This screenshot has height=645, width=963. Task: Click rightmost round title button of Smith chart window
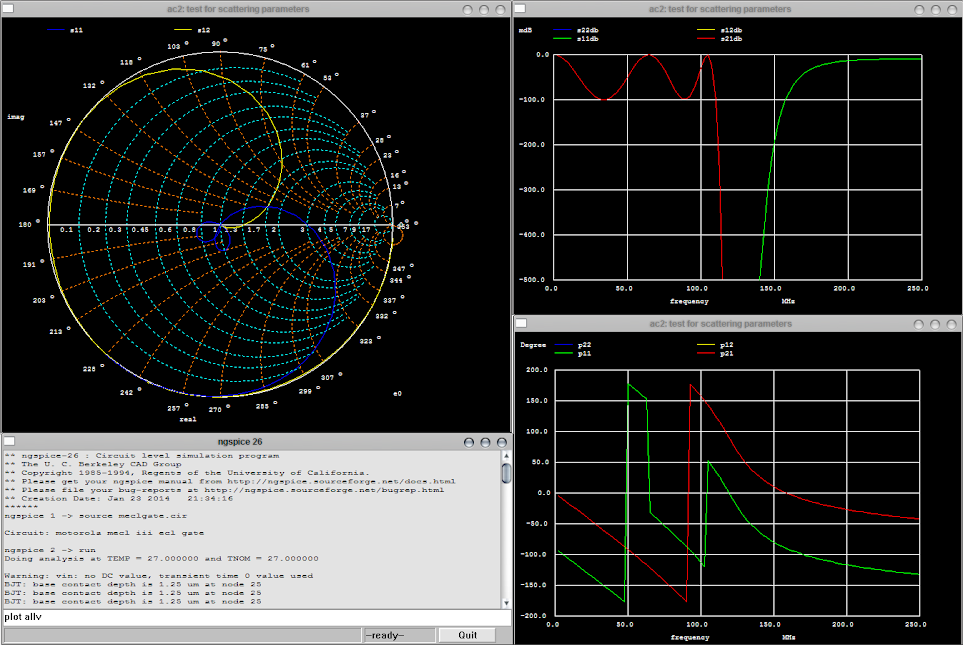[501, 10]
